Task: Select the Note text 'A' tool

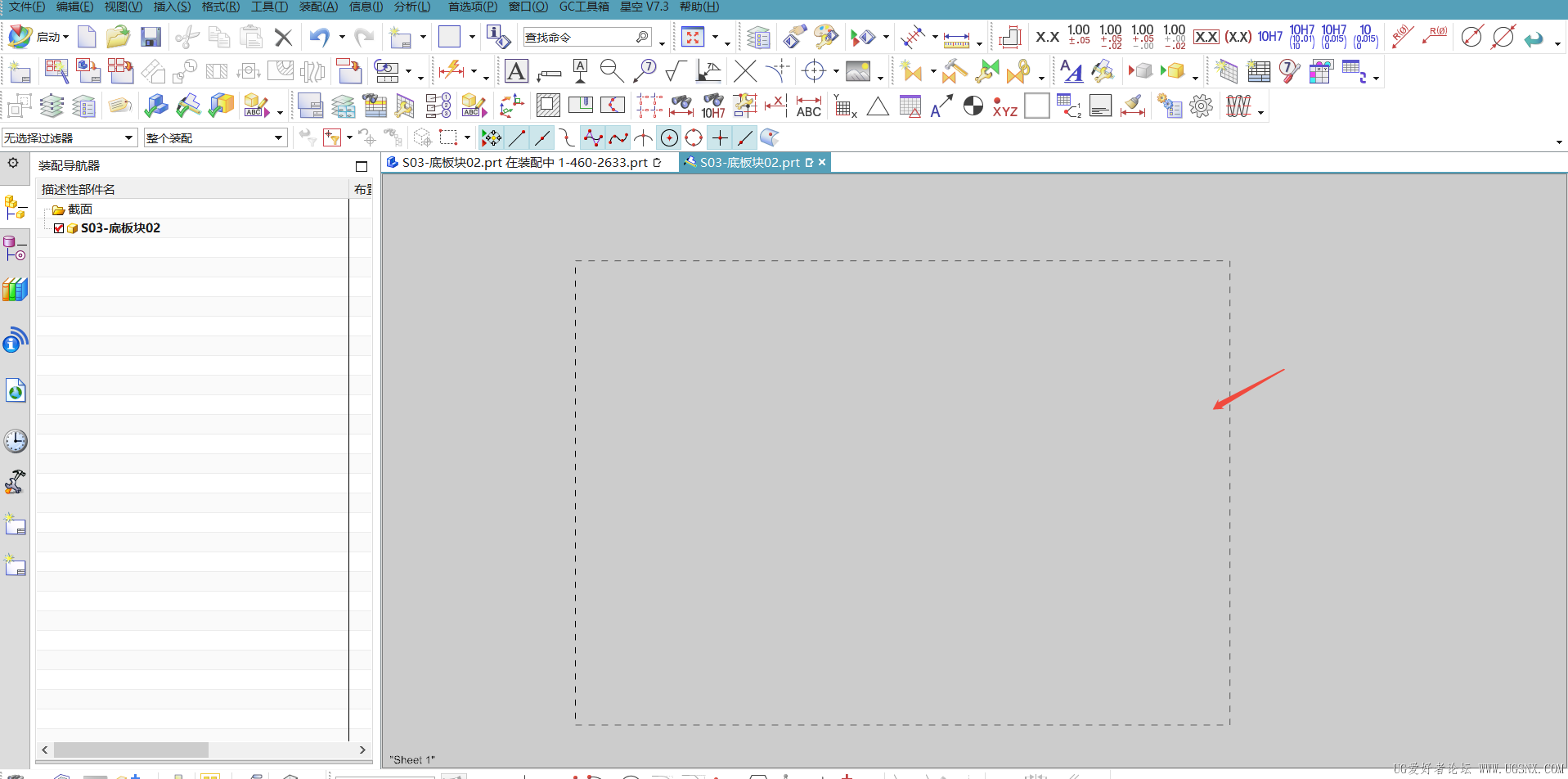Action: pos(516,71)
